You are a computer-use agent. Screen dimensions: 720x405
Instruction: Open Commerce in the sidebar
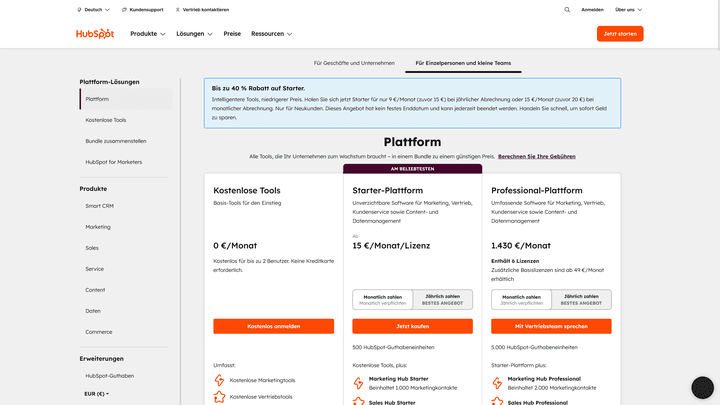[99, 332]
